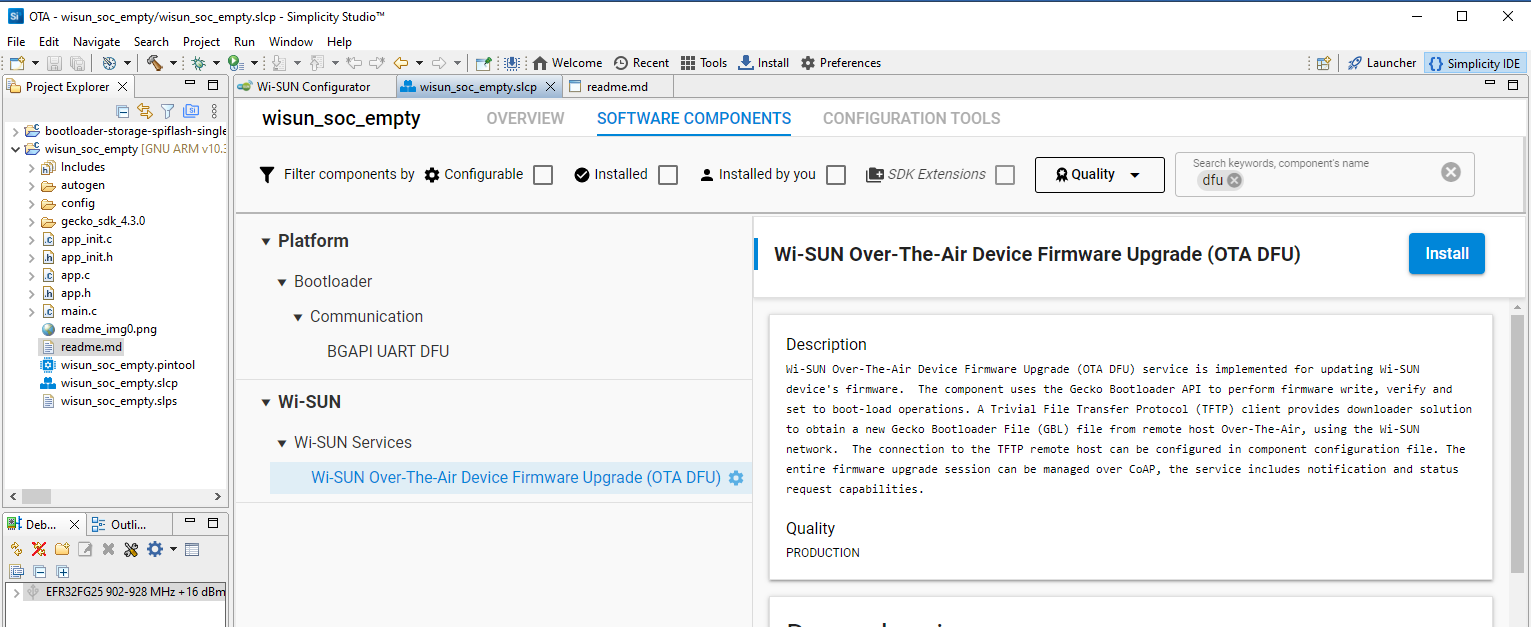Click the new folder icon in Debug Adapters
This screenshot has width=1531, height=627.
pos(62,549)
